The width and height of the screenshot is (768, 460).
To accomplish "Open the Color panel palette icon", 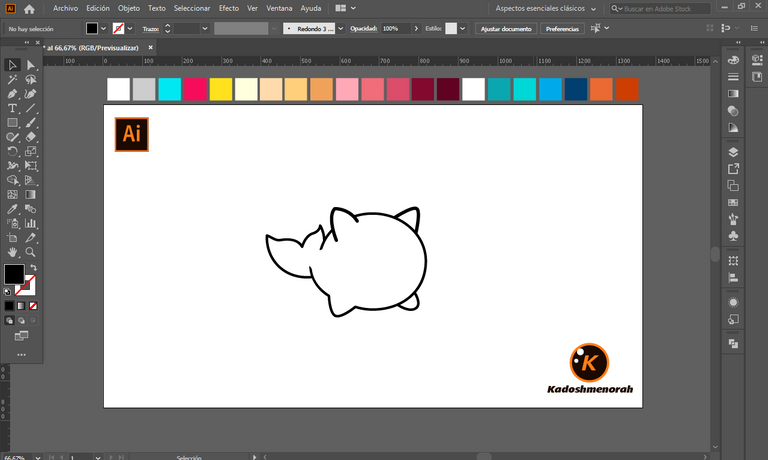I will [733, 60].
